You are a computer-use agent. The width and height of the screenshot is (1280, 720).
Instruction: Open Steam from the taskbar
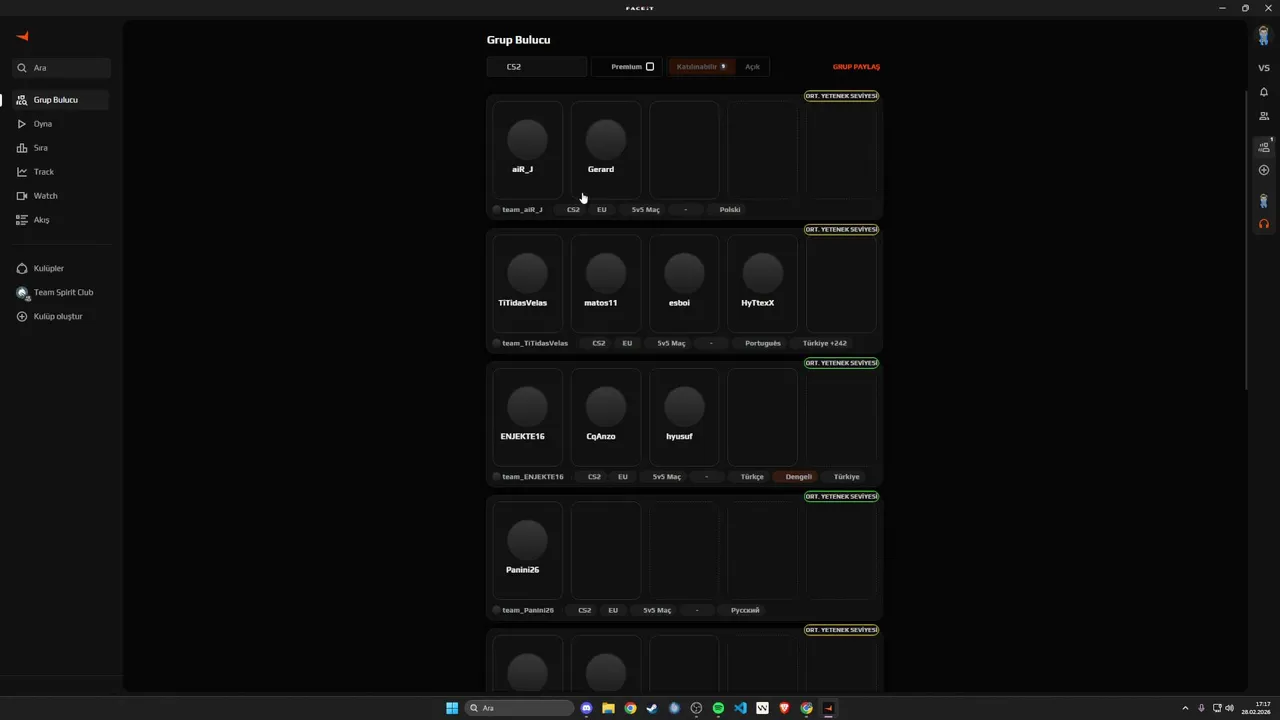(652, 708)
